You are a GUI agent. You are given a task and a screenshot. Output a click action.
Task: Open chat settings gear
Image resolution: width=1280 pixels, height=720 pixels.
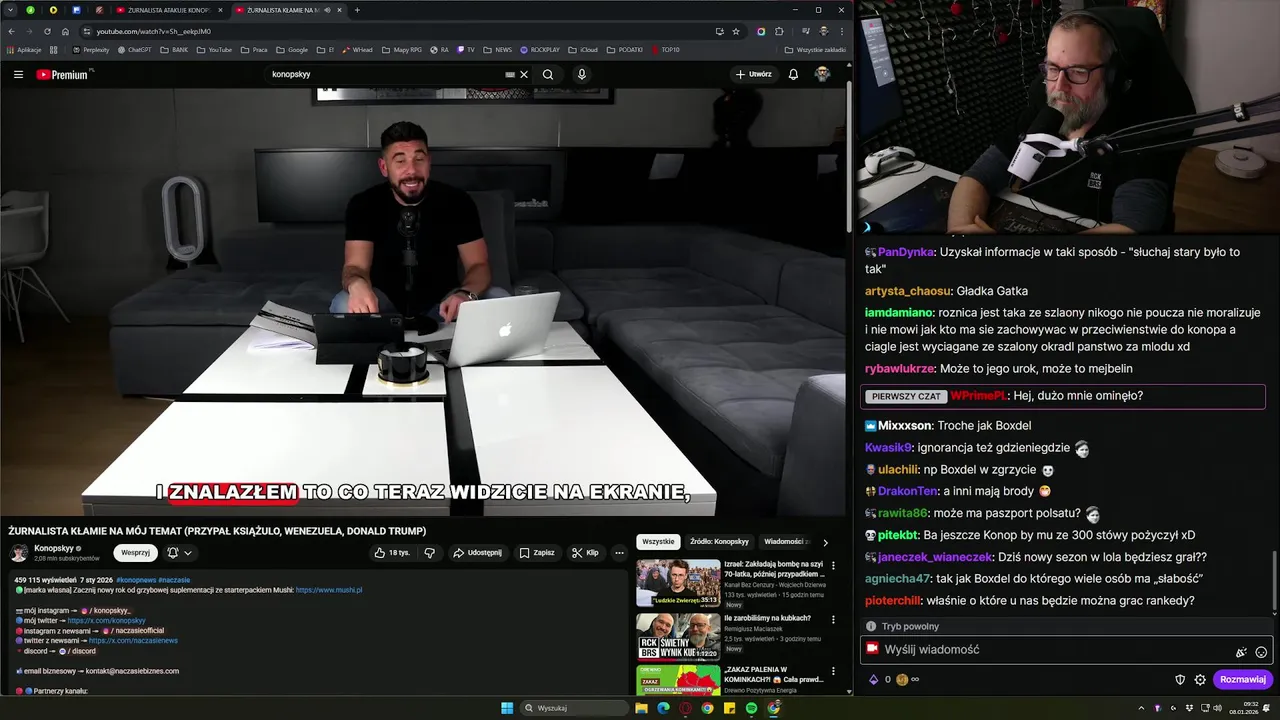coord(1200,680)
